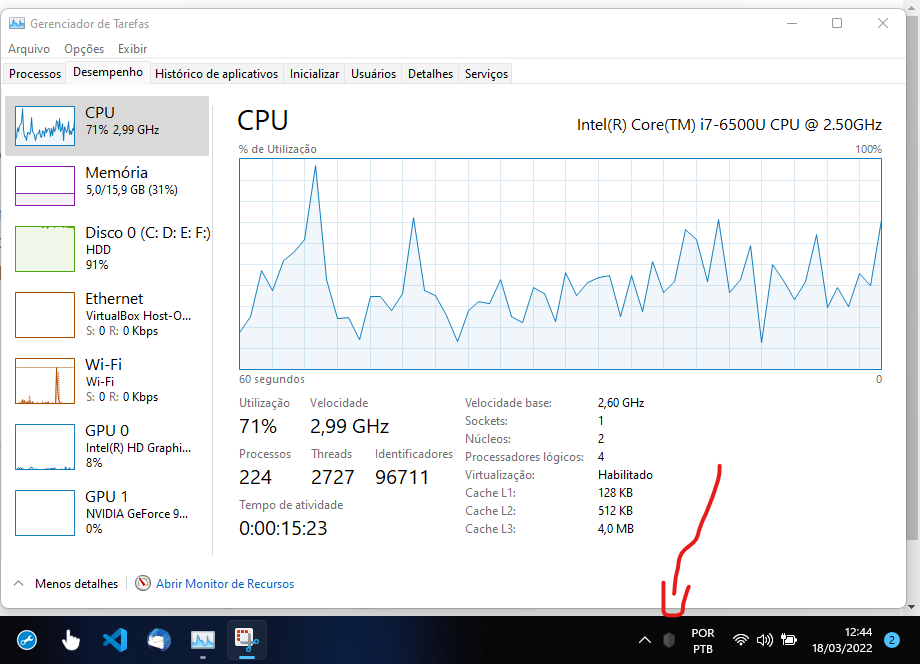Open the Snipping Tool taskbar icon
The height and width of the screenshot is (664, 920).
246,640
